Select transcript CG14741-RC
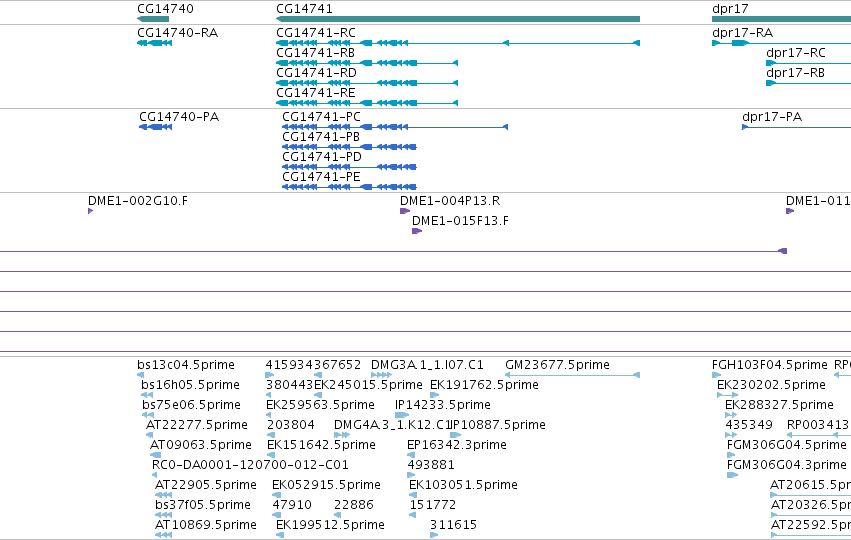This screenshot has height=540, width=851. (x=316, y=33)
